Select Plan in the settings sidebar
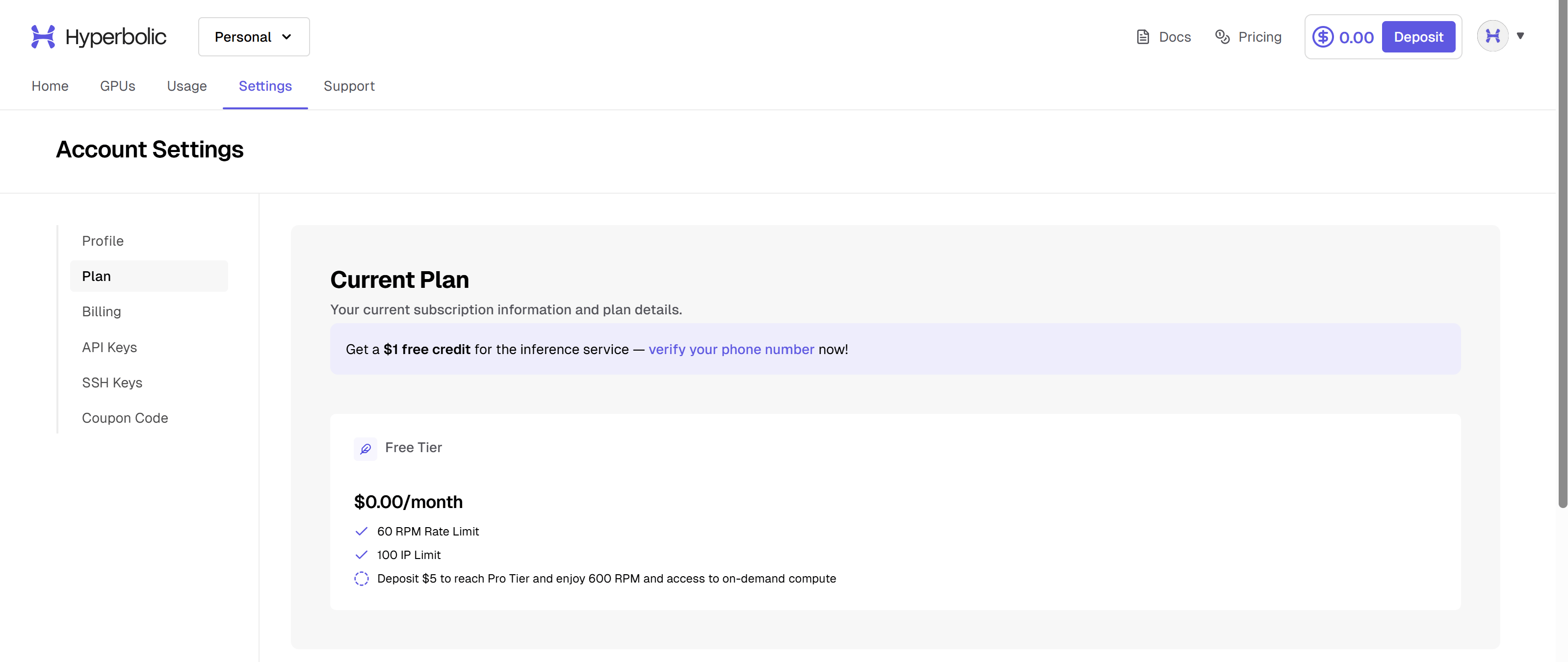This screenshot has height=662, width=1568. (149, 276)
